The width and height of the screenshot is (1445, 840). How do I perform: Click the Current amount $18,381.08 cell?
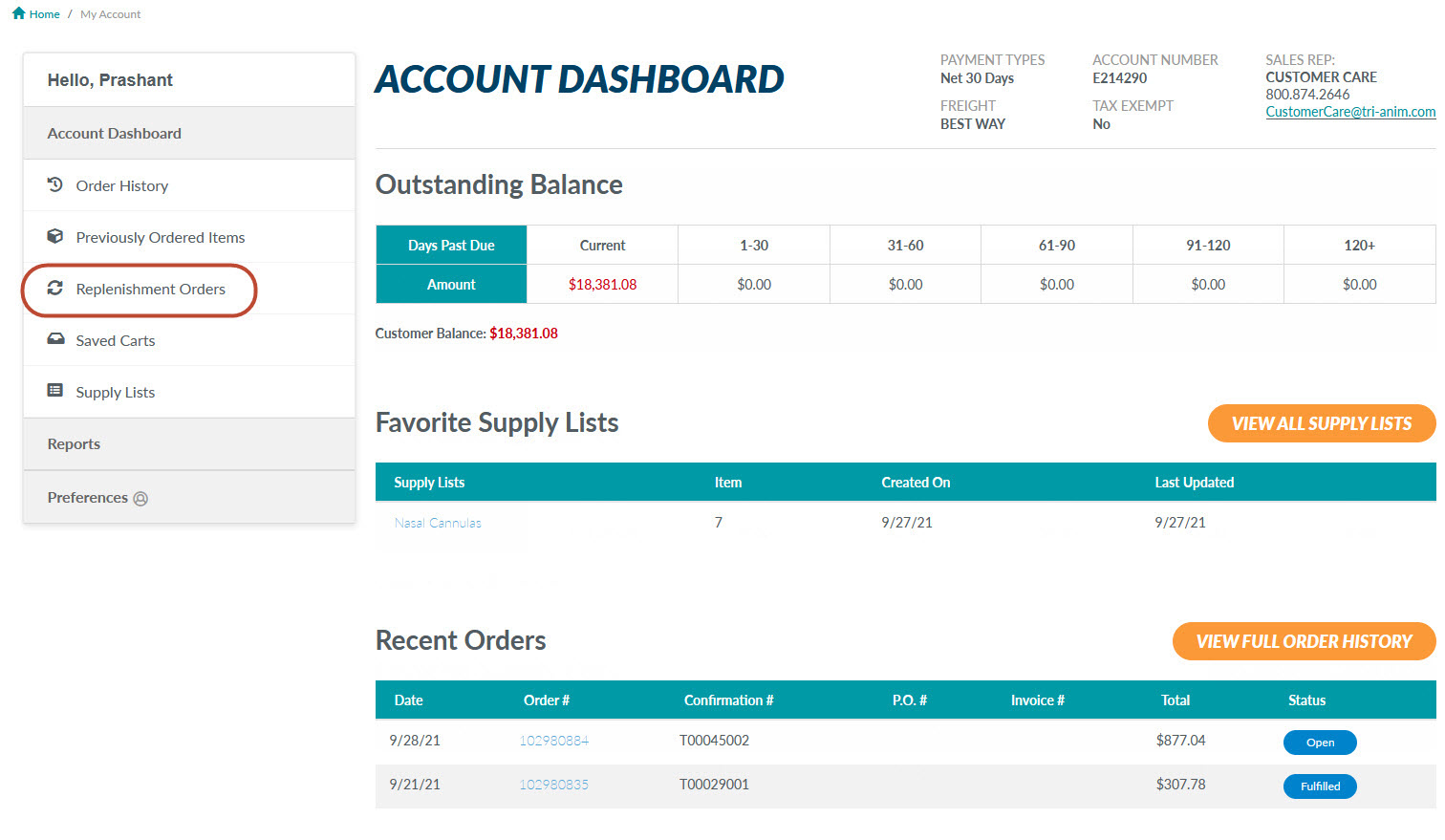point(602,285)
